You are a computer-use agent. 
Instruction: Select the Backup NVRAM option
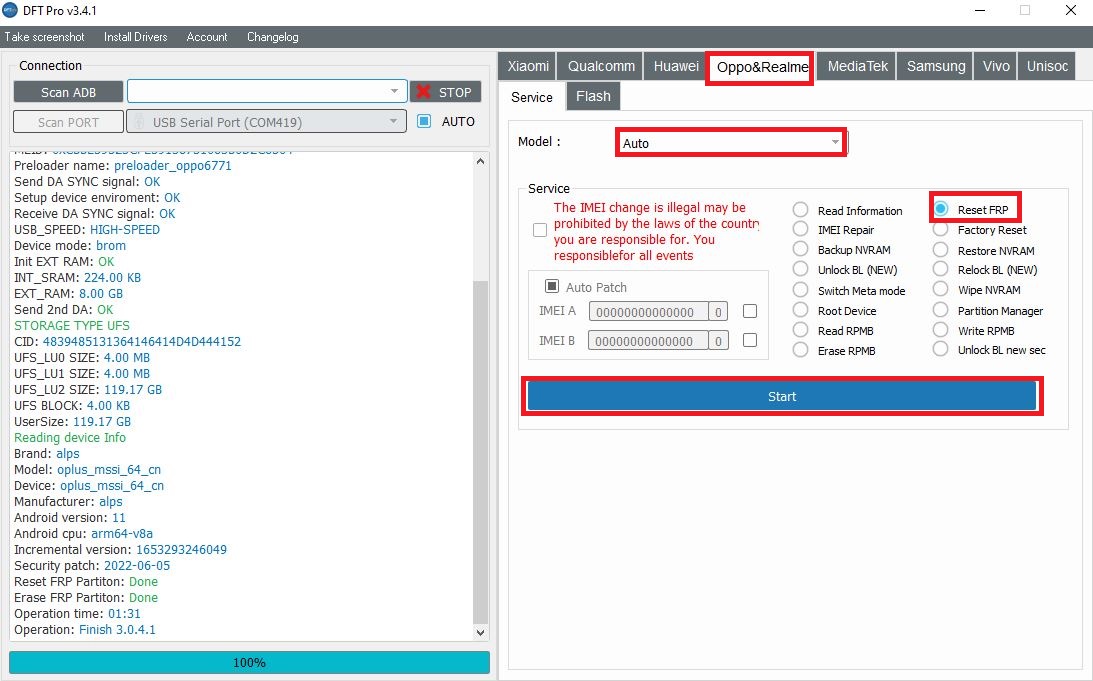pyautogui.click(x=800, y=250)
